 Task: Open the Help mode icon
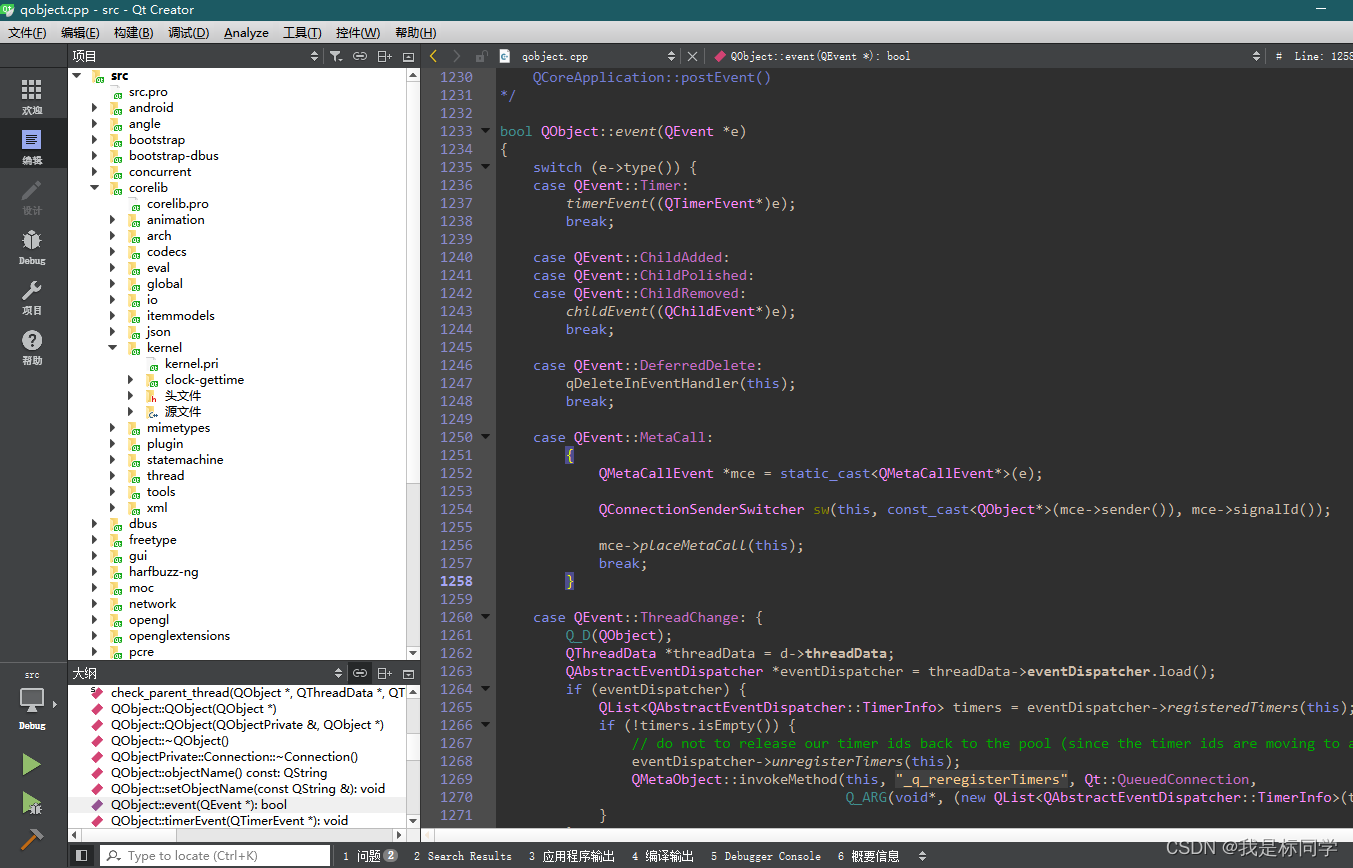pos(32,346)
